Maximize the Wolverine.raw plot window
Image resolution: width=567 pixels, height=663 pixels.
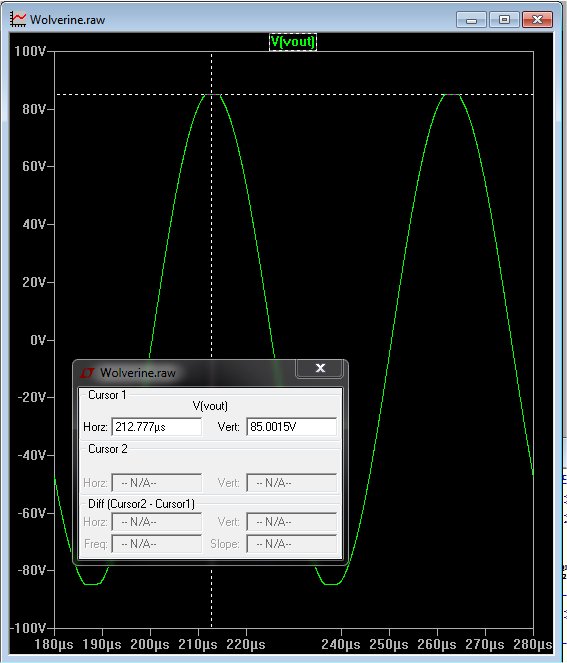coord(504,20)
